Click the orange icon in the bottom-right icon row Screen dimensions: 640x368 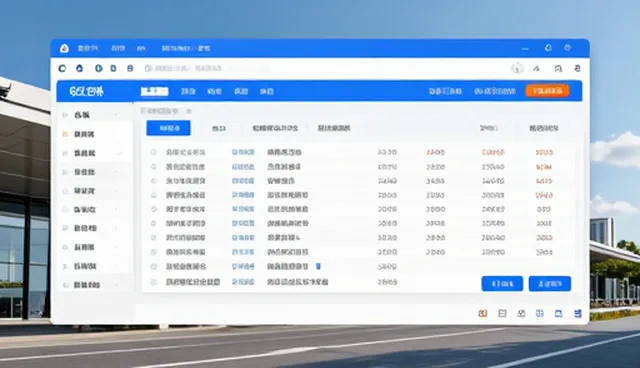[483, 313]
